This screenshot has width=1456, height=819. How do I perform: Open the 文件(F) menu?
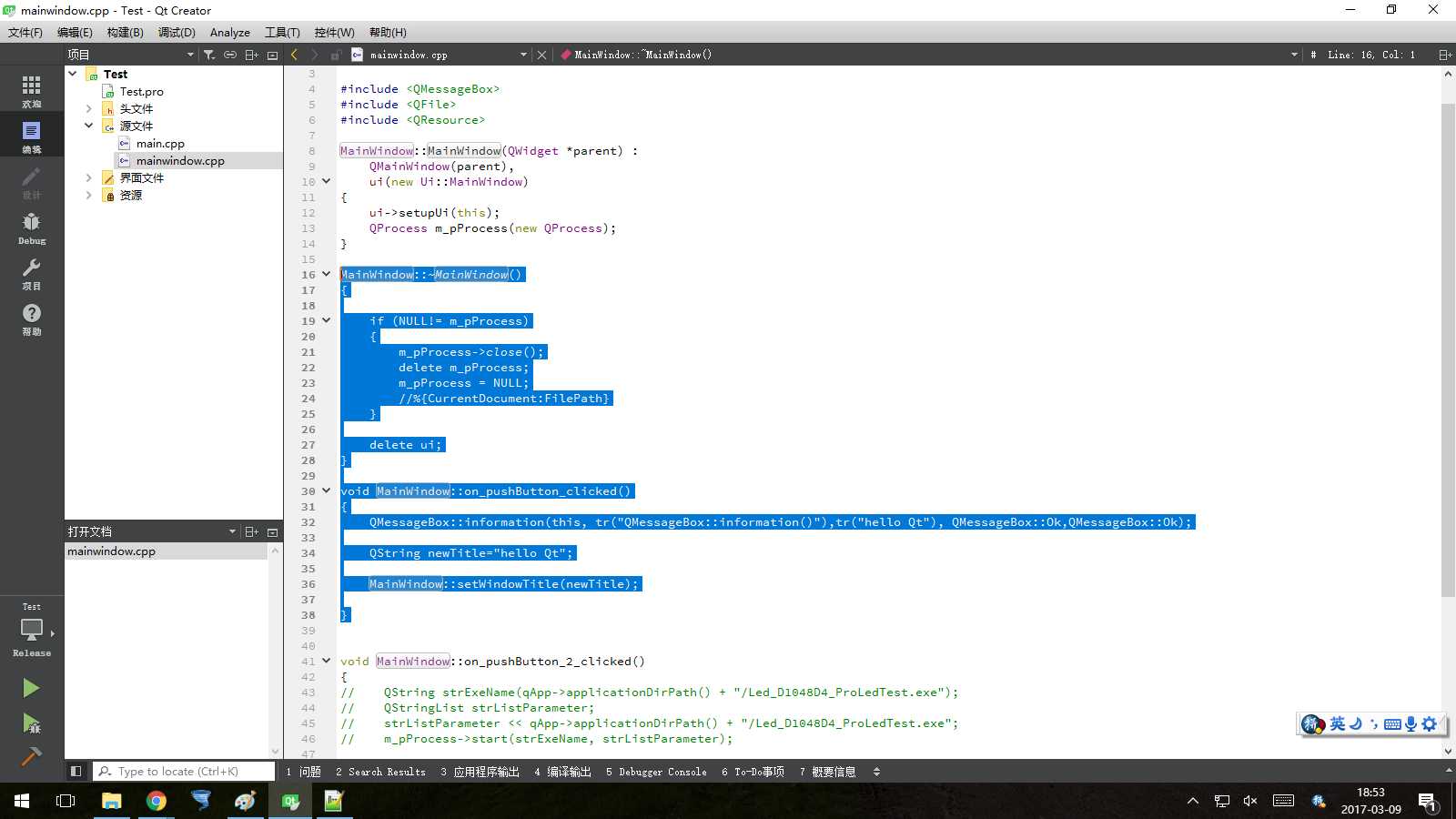pos(25,32)
